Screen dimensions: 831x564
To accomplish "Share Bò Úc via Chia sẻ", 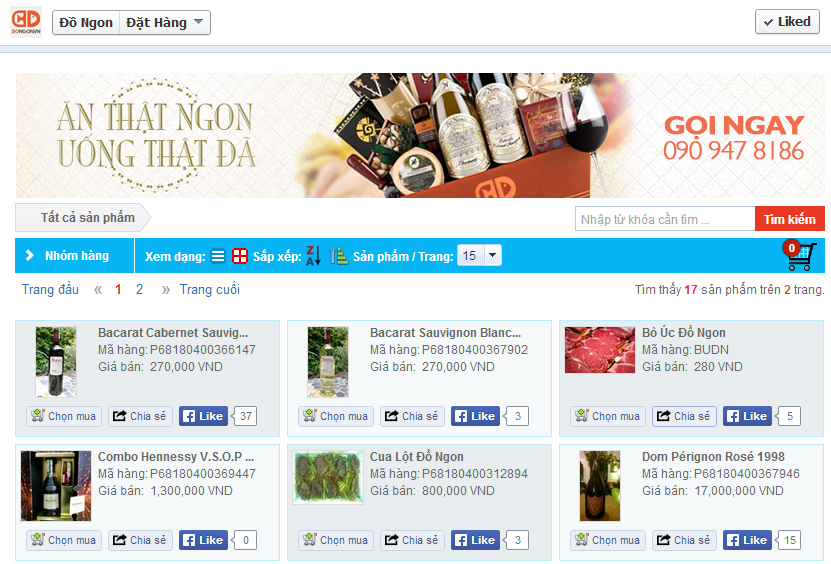I will tap(684, 416).
